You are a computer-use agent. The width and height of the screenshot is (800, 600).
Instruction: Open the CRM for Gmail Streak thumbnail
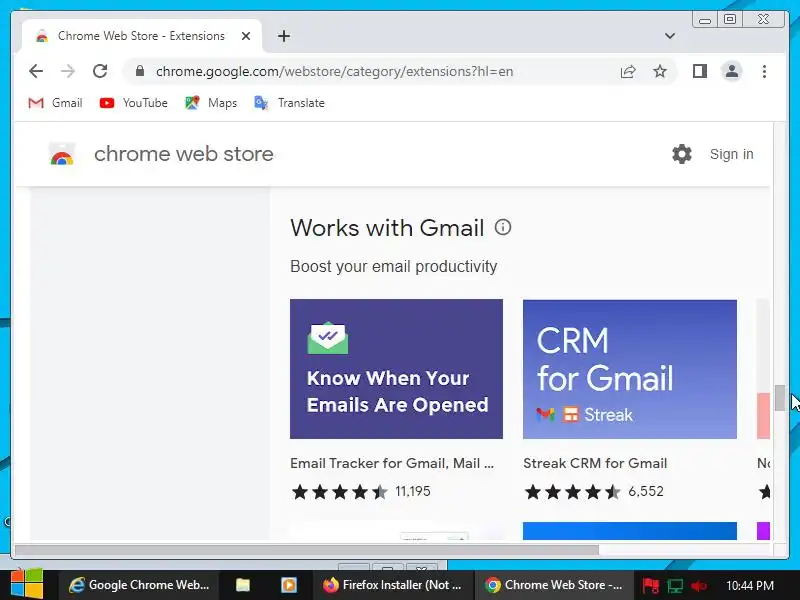630,369
